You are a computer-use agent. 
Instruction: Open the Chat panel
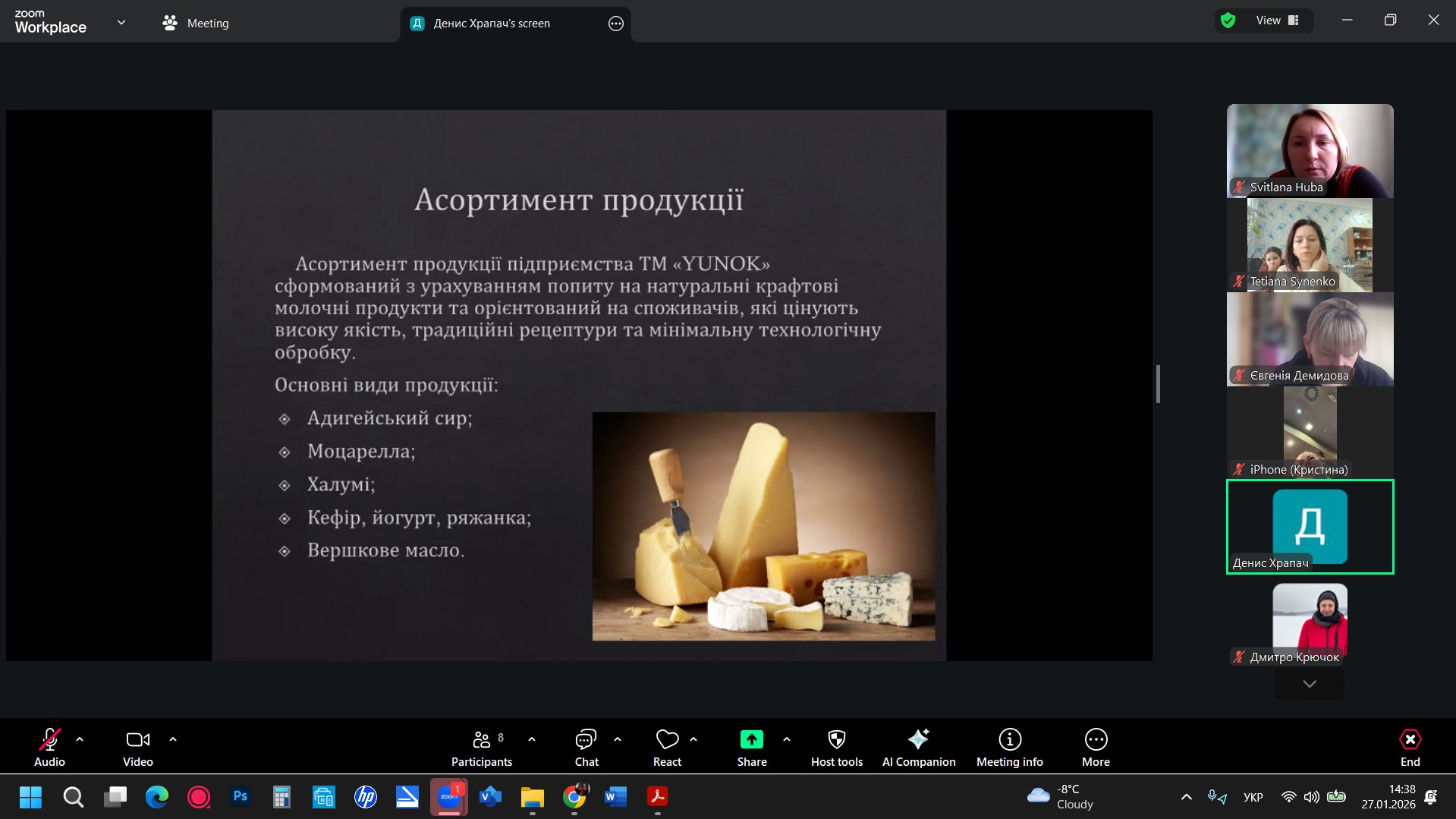point(586,748)
